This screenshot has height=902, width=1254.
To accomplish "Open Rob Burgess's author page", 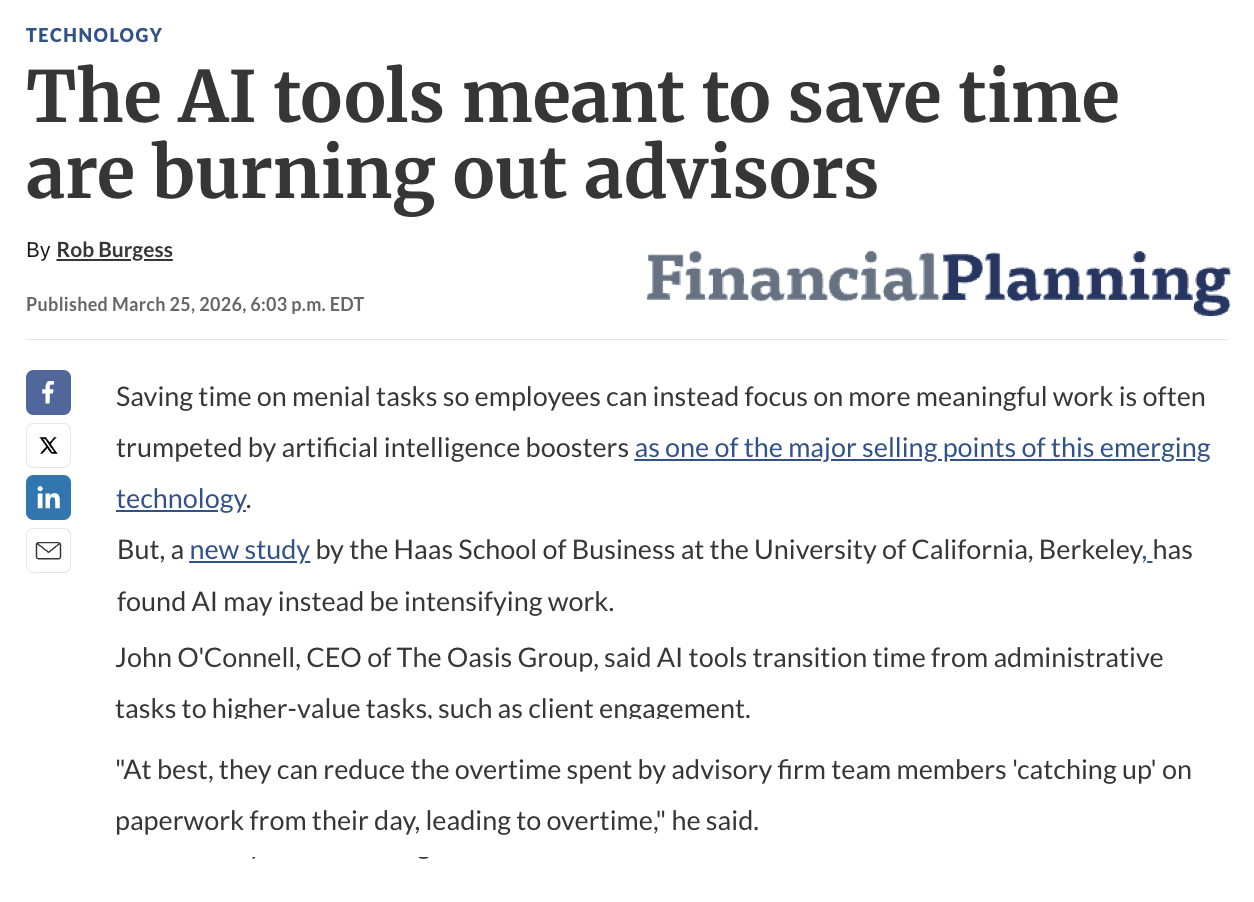I will click(114, 249).
